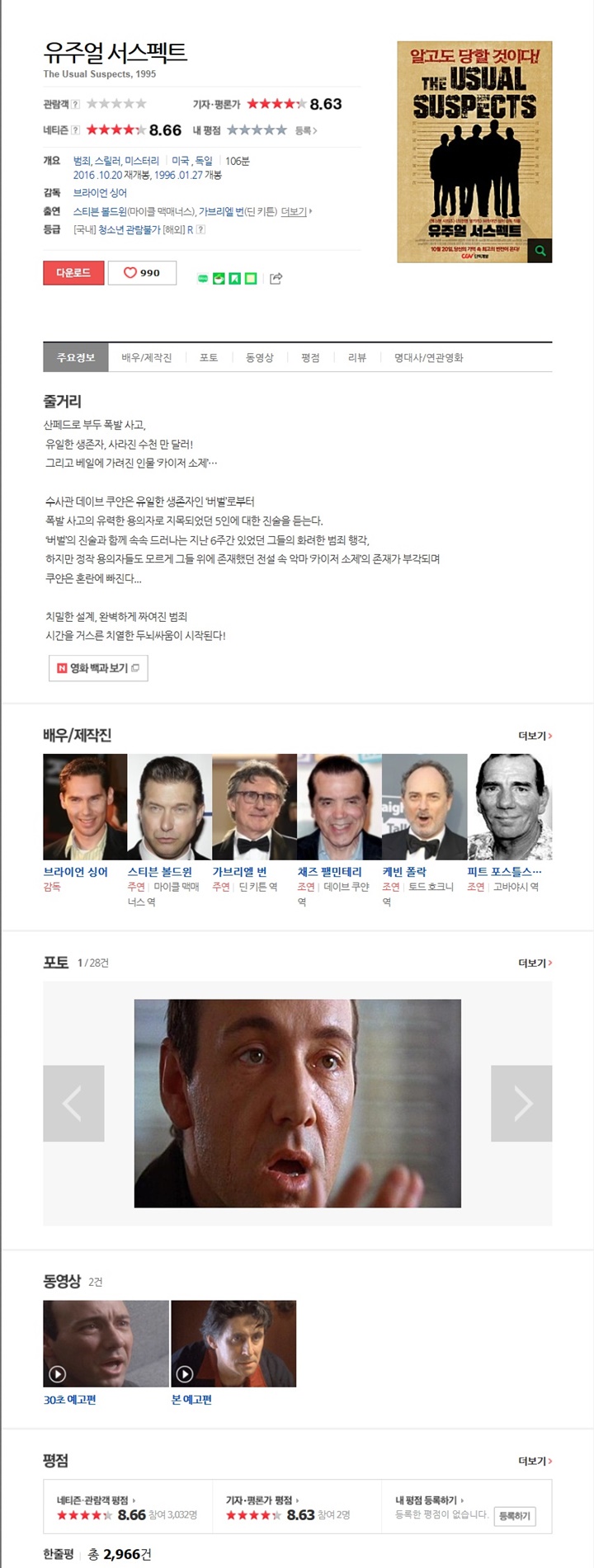Play the 본 예고편 video
The image size is (594, 1568).
[233, 1343]
